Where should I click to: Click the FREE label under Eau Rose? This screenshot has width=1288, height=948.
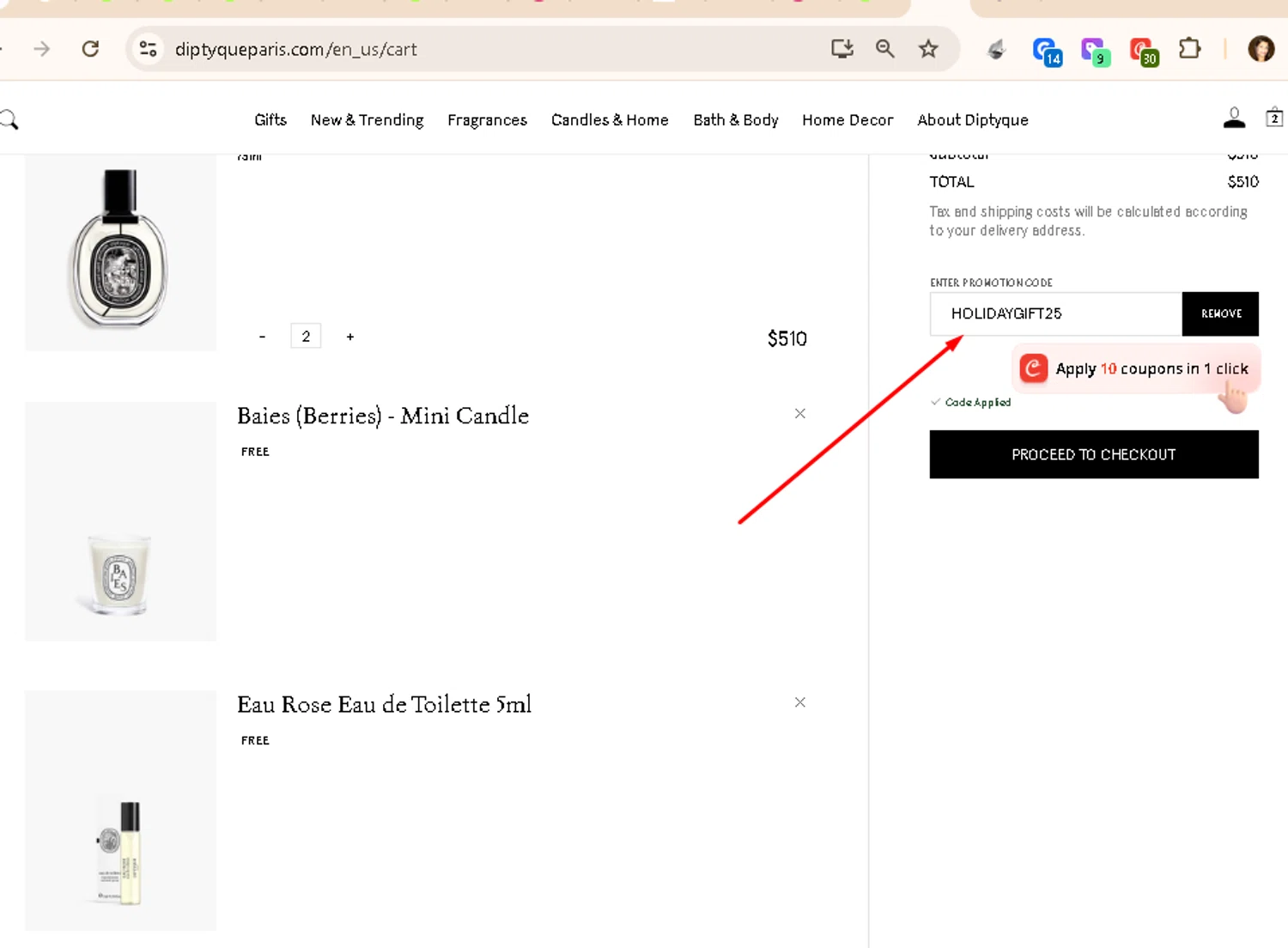pos(255,740)
